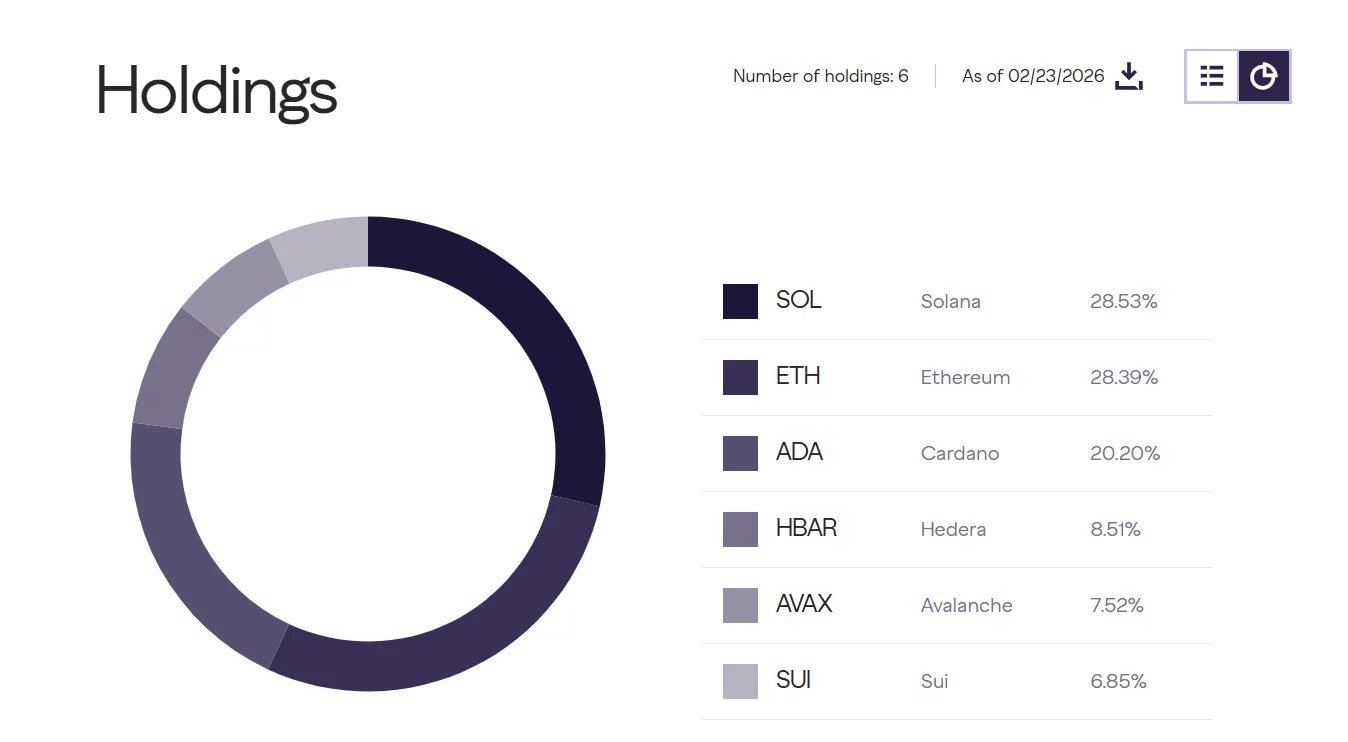Screen dimensions: 1348x742
Task: Select the Solana holdings row
Action: [x=950, y=301]
